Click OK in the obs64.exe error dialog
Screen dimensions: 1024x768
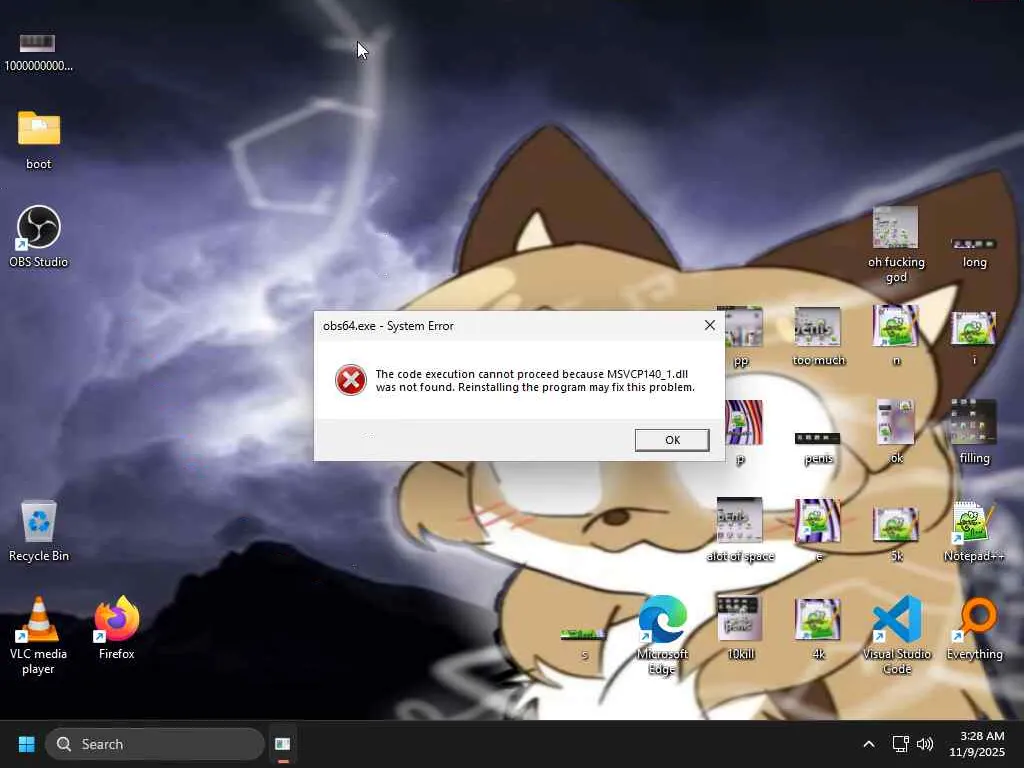coord(672,440)
